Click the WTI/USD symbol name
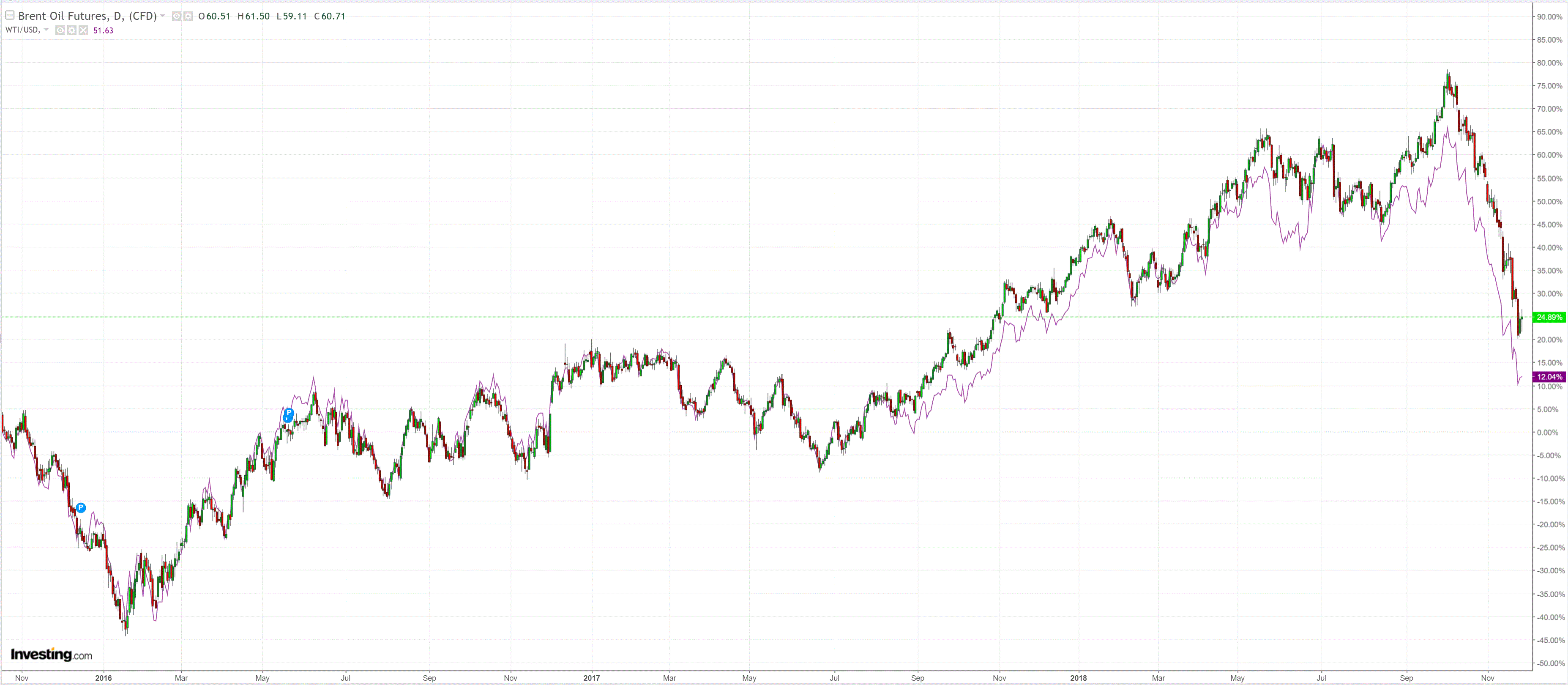The width and height of the screenshot is (1568, 685). (x=22, y=30)
